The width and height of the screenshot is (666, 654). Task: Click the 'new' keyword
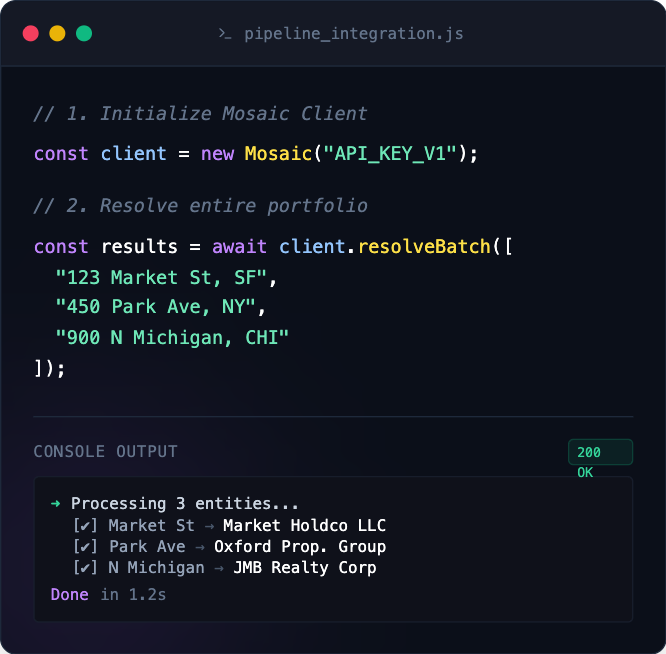[217, 154]
